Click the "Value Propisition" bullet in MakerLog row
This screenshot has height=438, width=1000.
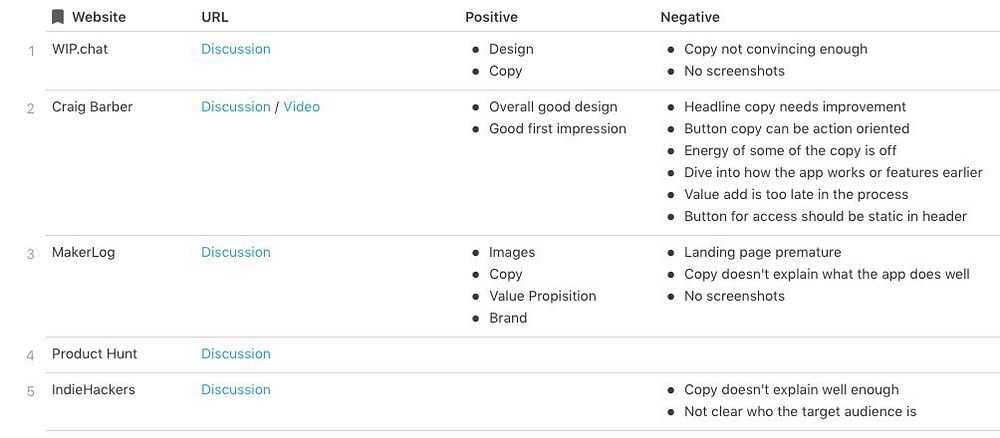[542, 296]
